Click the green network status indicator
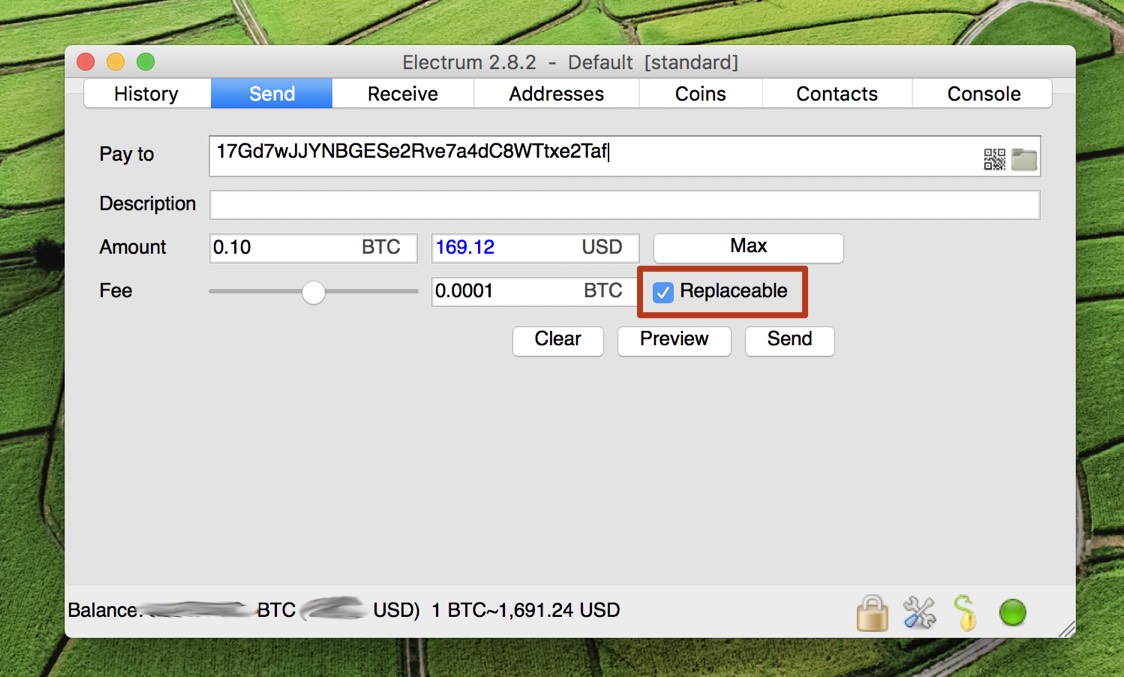This screenshot has height=677, width=1124. [x=1012, y=612]
